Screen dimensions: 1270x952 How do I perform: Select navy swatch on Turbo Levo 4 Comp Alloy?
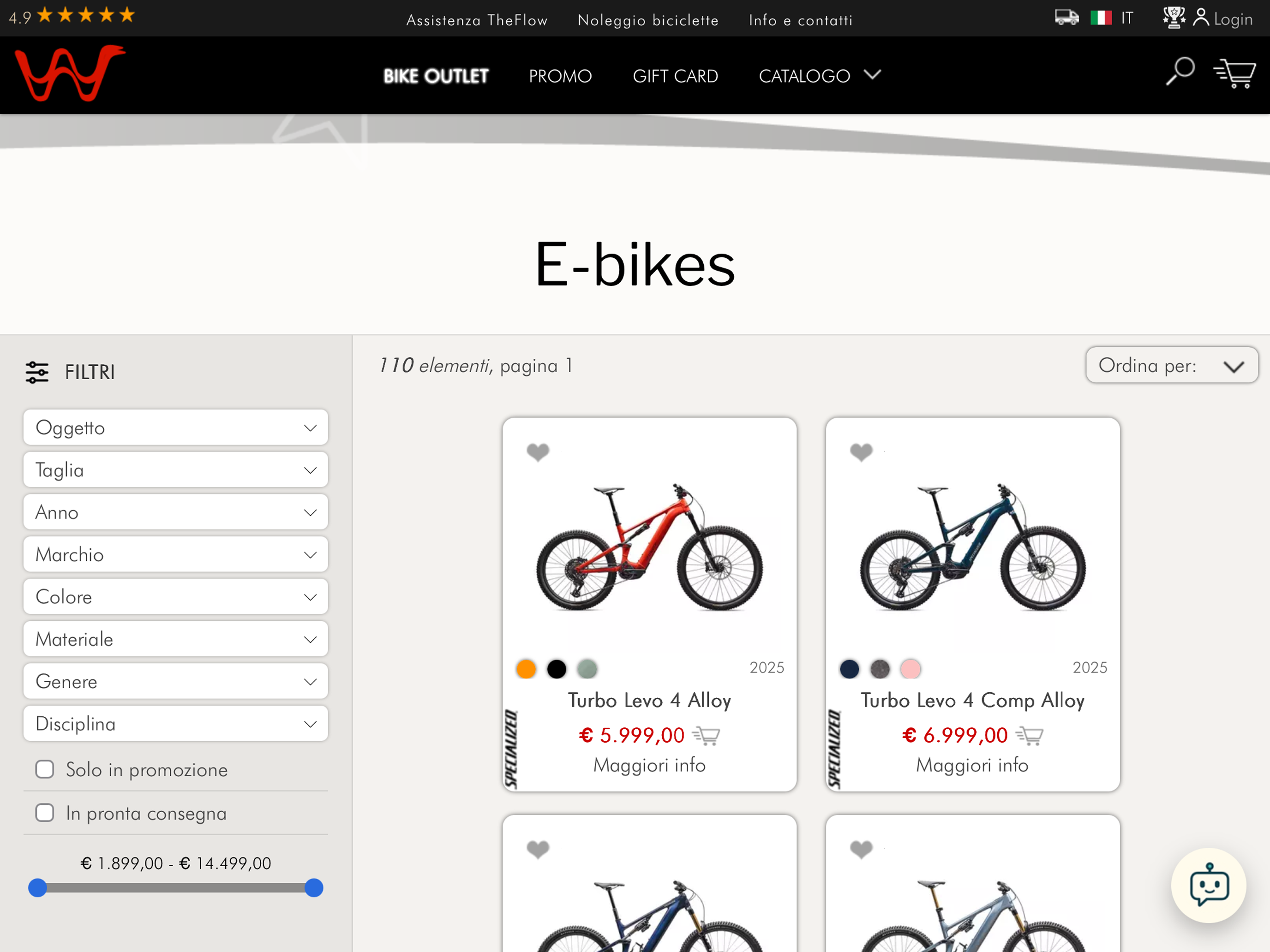pos(849,668)
